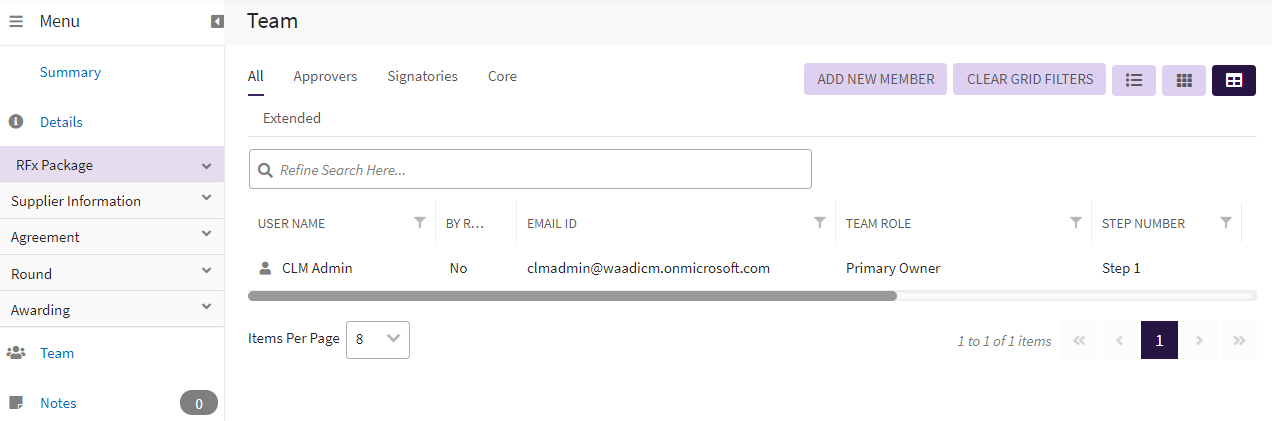Open the Step Number column filter
Viewport: 1272px width, 421px height.
pyautogui.click(x=1226, y=223)
